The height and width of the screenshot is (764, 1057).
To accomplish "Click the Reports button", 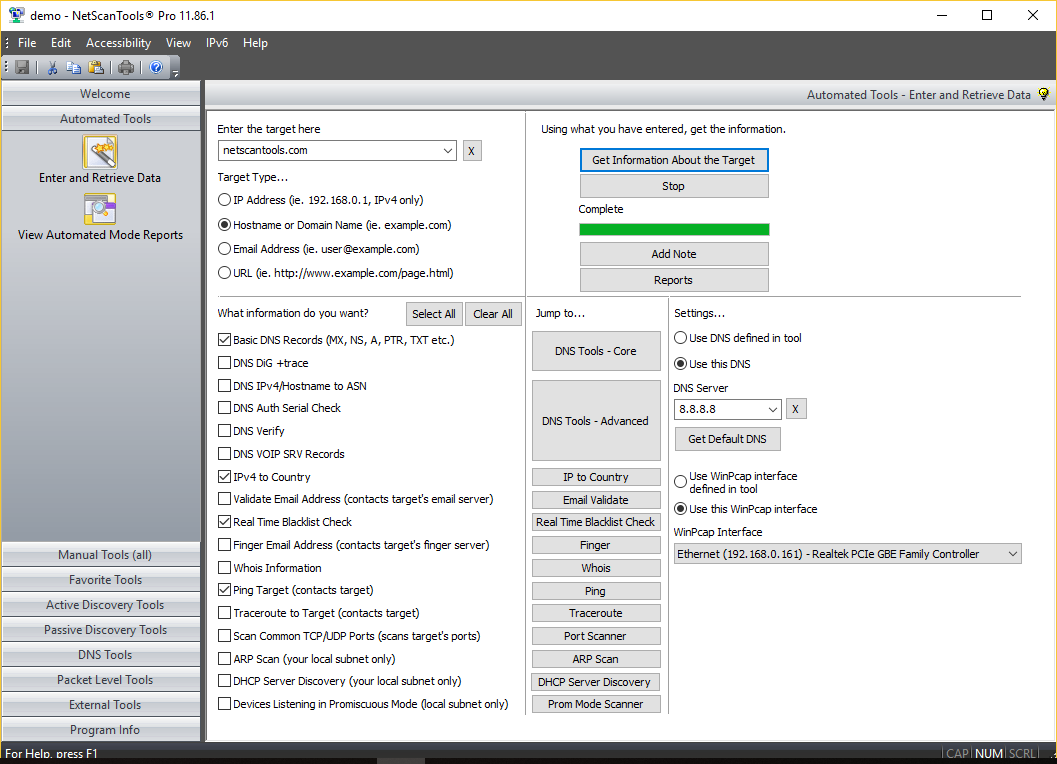I will [673, 280].
